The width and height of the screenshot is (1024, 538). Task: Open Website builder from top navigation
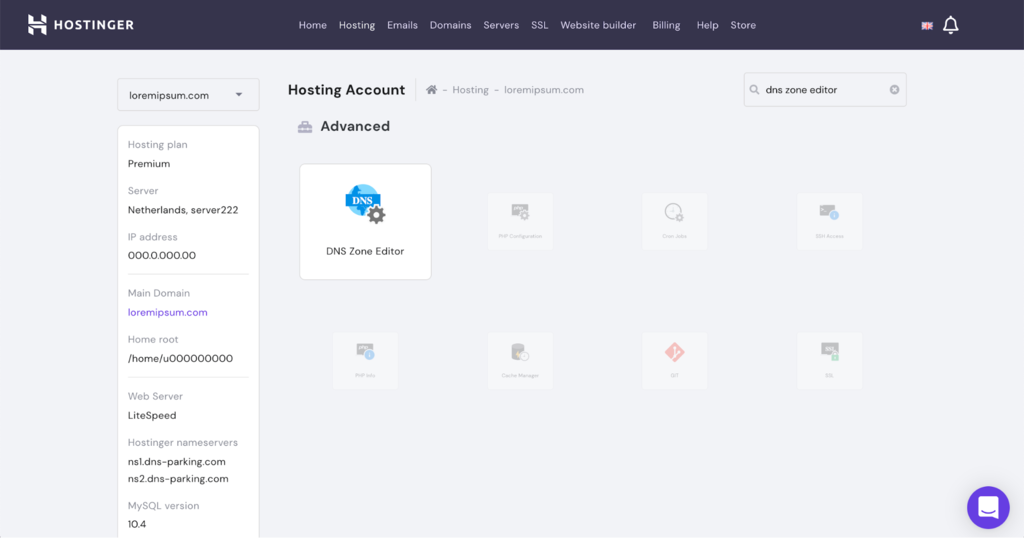[598, 25]
